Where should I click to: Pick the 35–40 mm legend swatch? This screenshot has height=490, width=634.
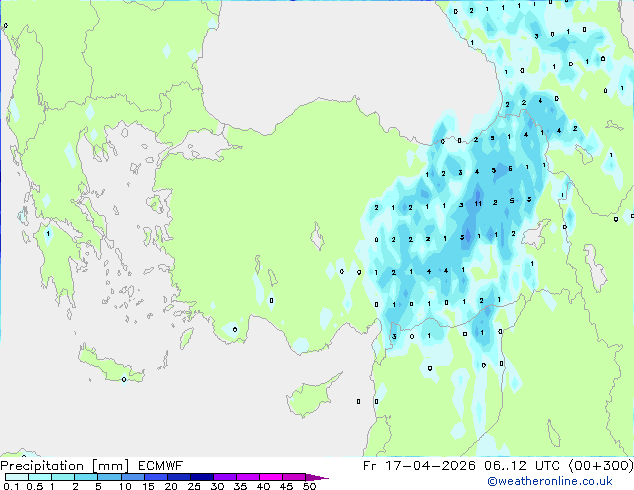point(248,477)
